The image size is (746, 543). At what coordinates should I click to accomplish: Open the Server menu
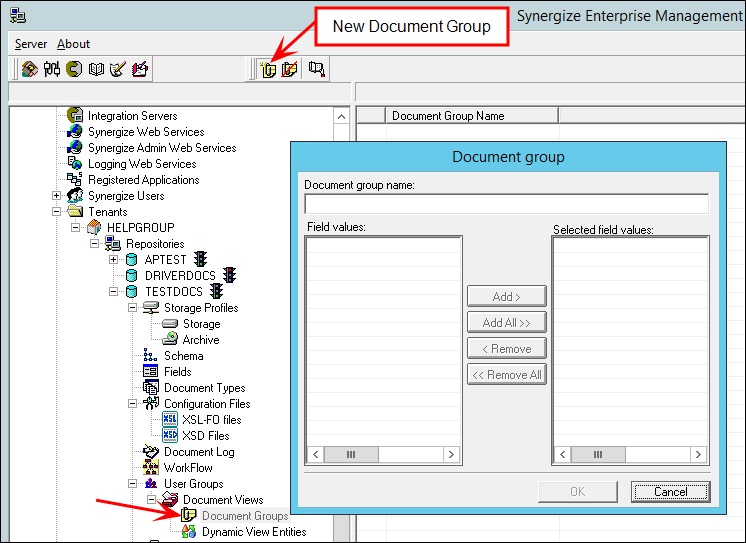(x=31, y=44)
